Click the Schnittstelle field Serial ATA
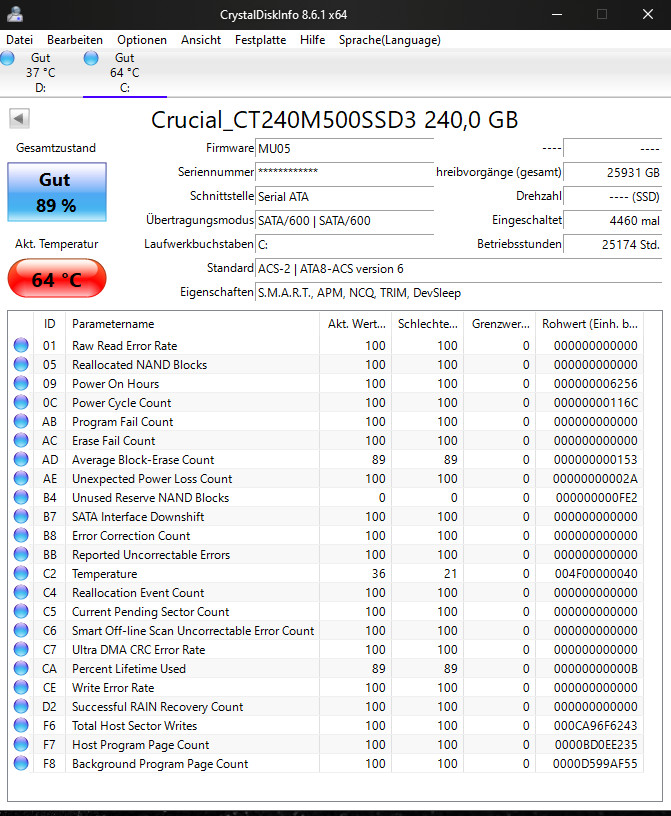Screen dimensions: 671x816 click(344, 197)
